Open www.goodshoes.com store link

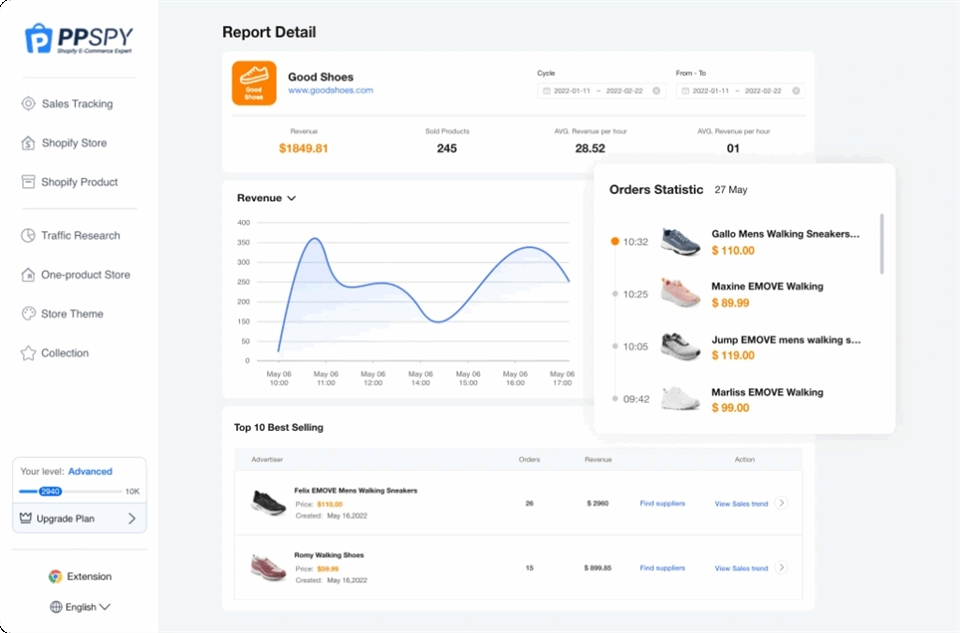[330, 90]
